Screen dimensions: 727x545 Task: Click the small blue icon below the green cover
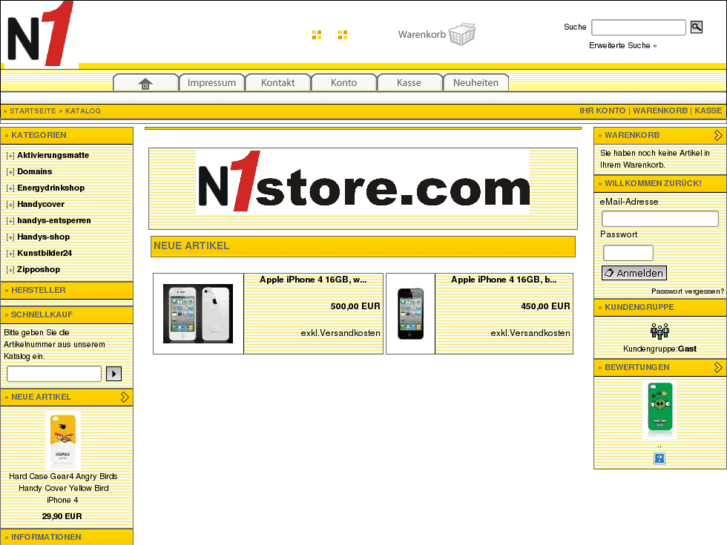[659, 458]
